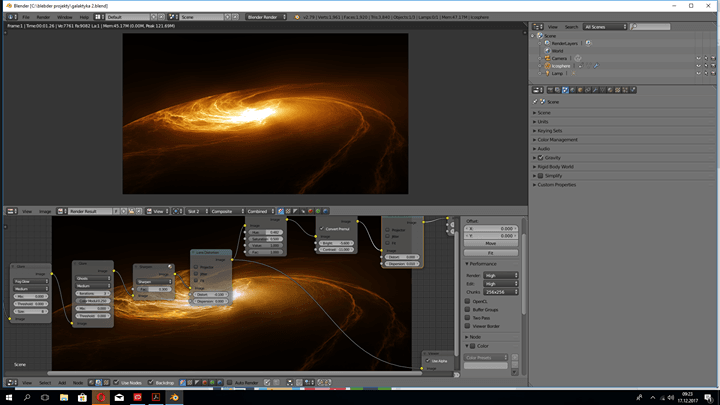
Task: Open the Constraints properties tab
Action: (588, 90)
